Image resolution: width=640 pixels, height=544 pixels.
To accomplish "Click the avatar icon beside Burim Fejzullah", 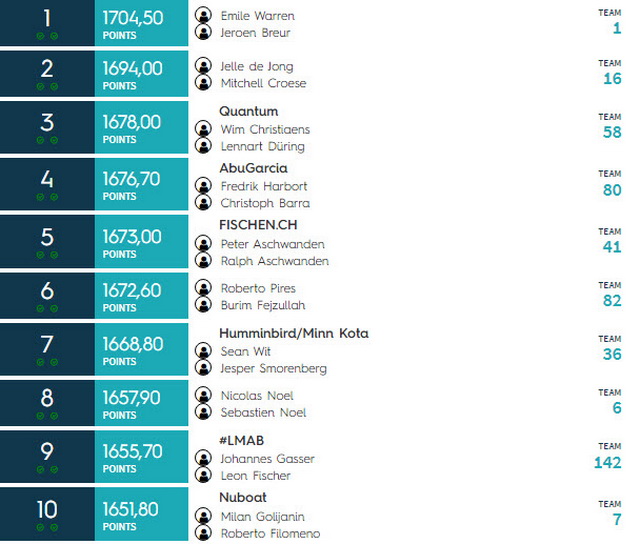I will 203,304.
